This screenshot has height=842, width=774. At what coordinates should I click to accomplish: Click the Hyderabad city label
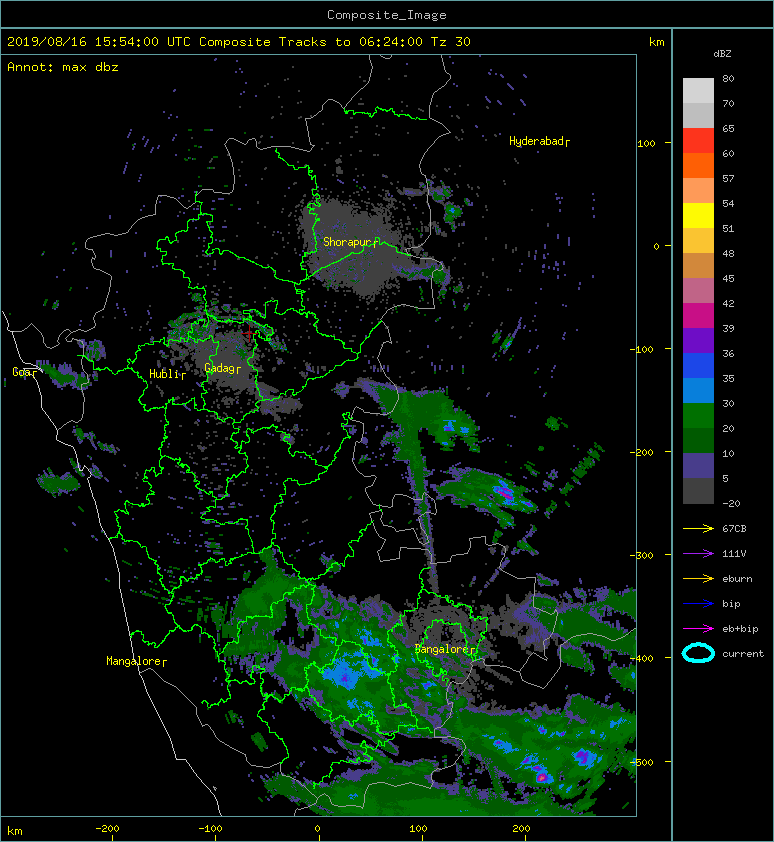click(x=539, y=141)
